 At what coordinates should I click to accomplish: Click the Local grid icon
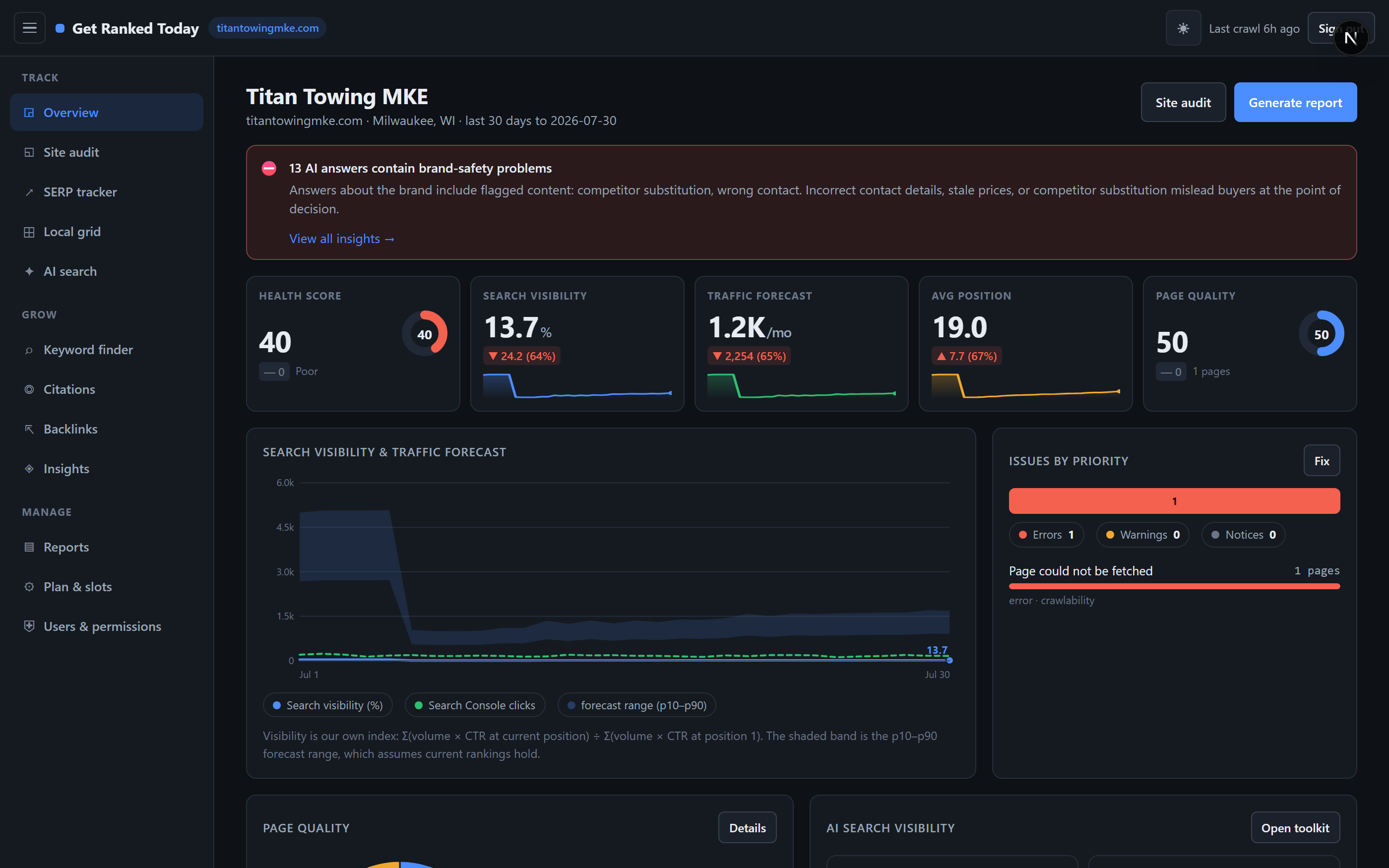click(x=29, y=232)
